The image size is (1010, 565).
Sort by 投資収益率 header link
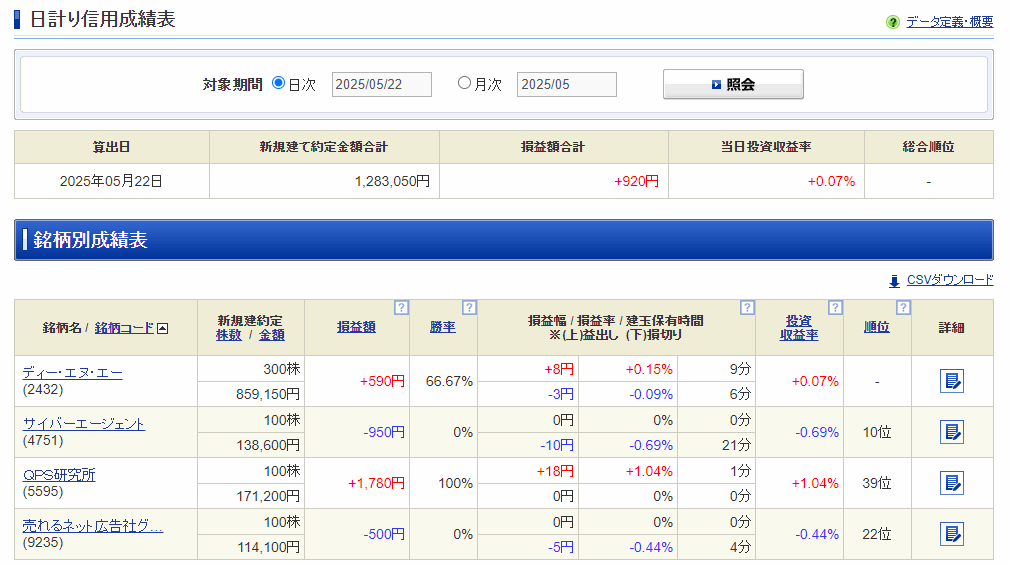(x=799, y=328)
